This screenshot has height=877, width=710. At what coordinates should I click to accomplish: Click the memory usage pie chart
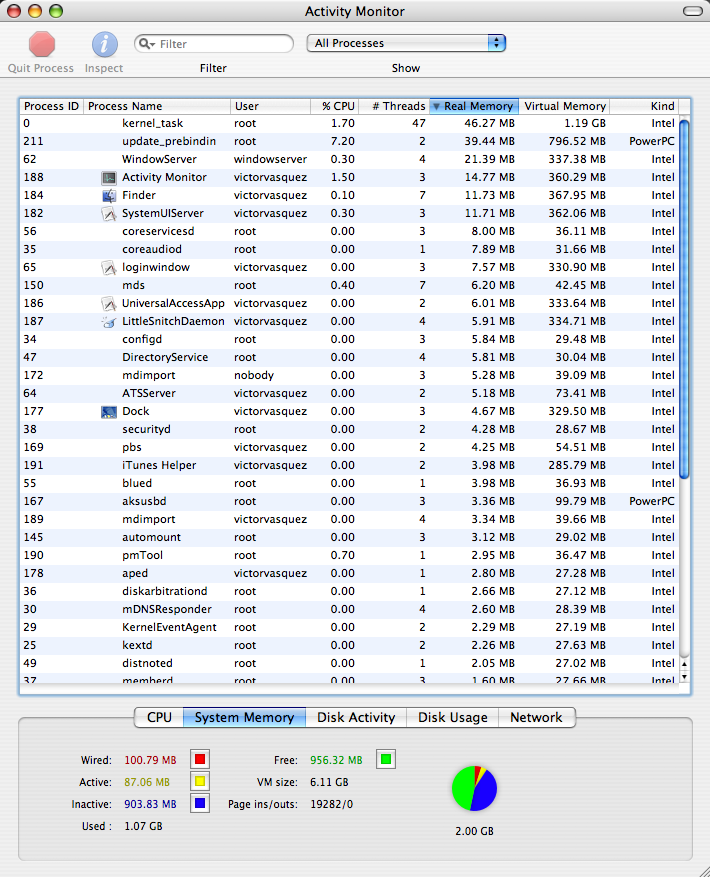[x=474, y=788]
